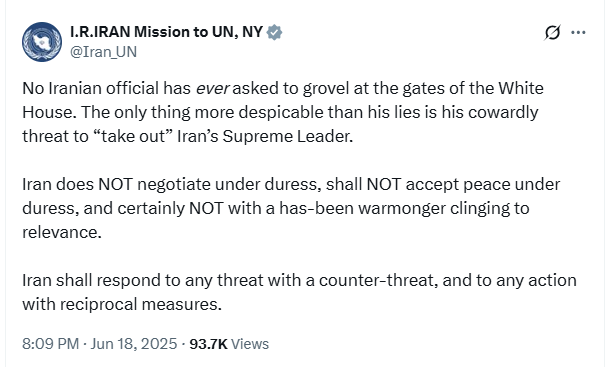Click the phrase reciprocal measures
Screen dimensions: 605x367
(x=141, y=304)
